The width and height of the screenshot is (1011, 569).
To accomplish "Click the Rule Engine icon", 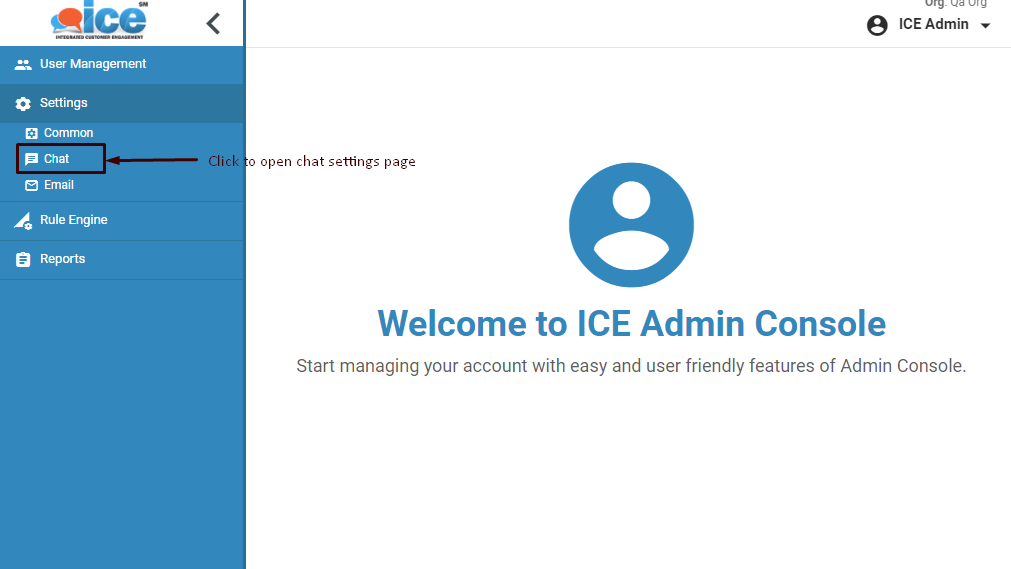I will pos(23,221).
